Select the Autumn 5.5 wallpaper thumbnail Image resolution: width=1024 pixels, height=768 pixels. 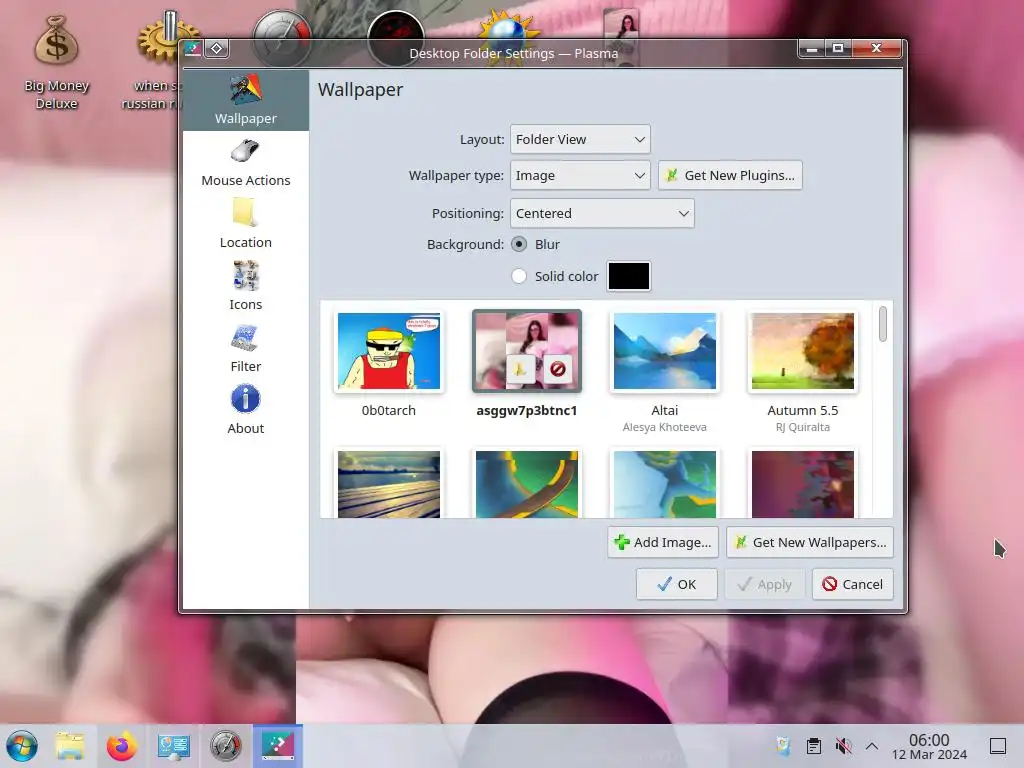tap(803, 351)
